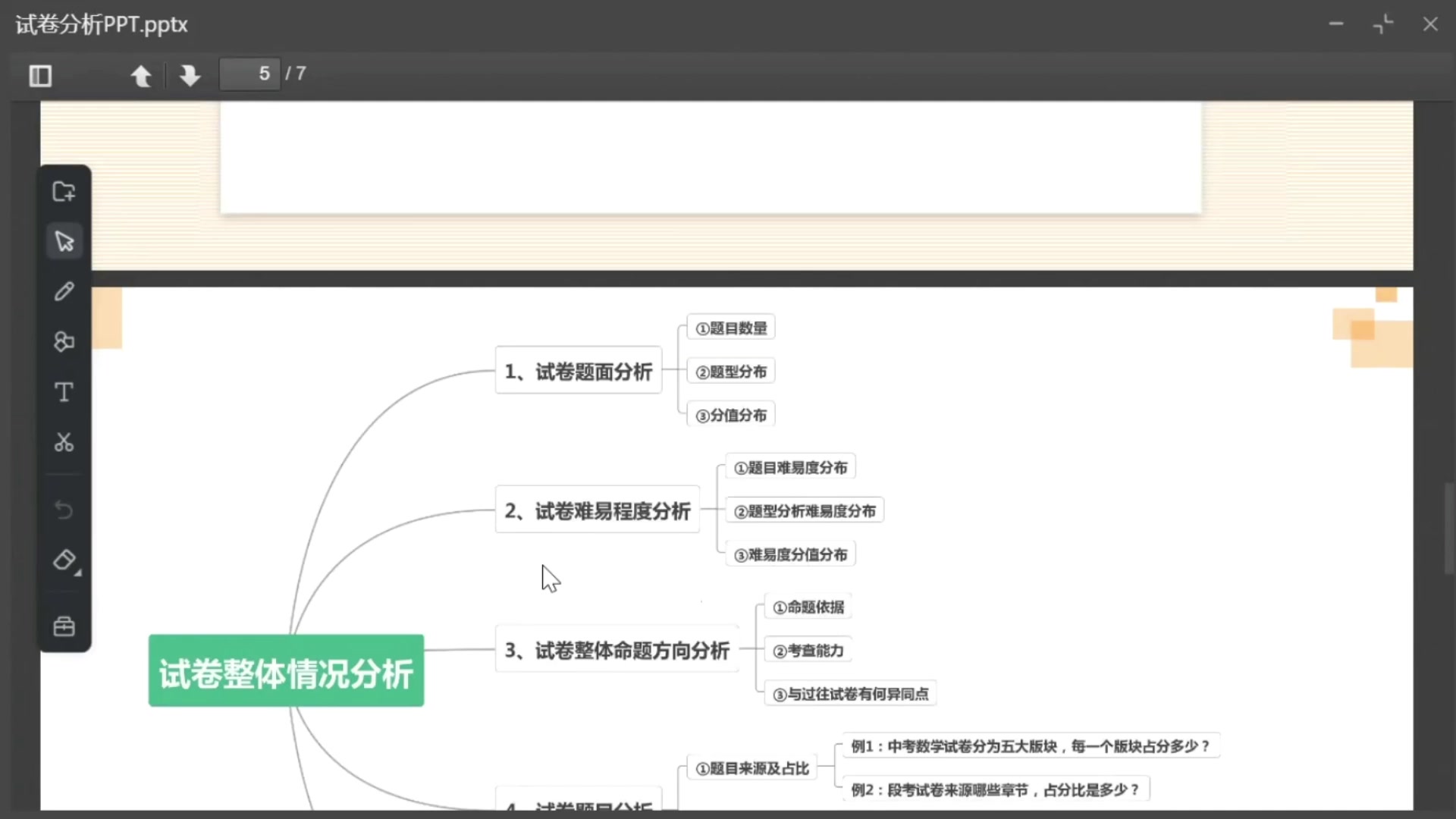Click the ②题型分布 node

pos(731,372)
